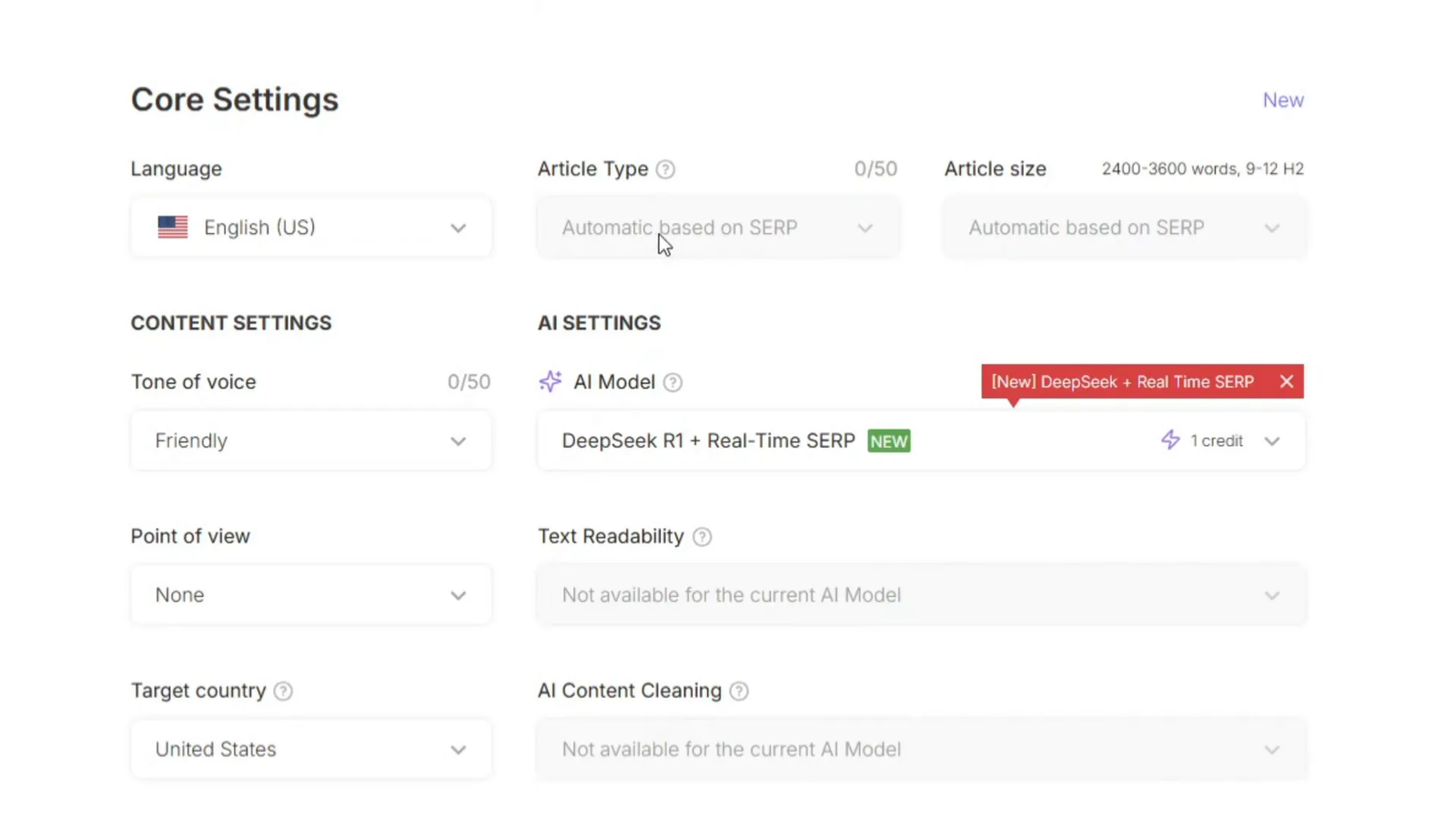Open the Article size dropdown
The image size is (1456, 819).
pos(1124,227)
